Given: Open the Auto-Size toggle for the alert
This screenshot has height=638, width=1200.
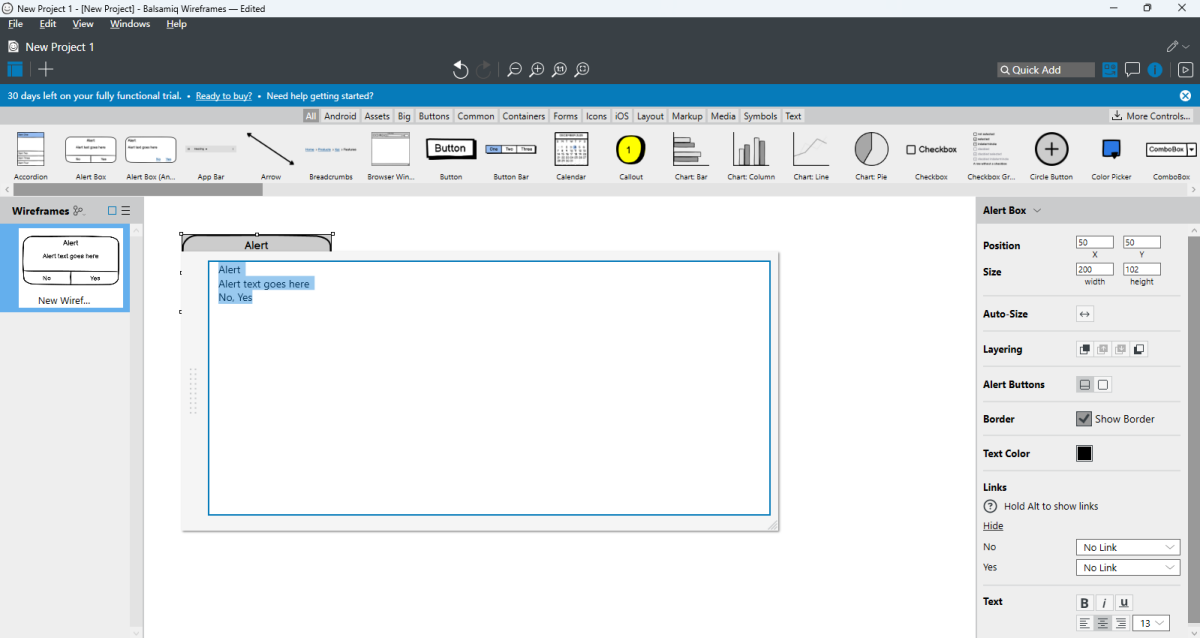Looking at the screenshot, I should click(x=1084, y=313).
